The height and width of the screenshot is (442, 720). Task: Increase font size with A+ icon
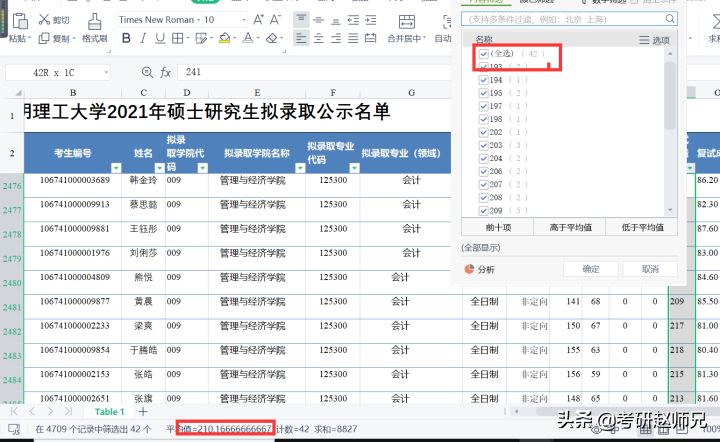(x=259, y=20)
